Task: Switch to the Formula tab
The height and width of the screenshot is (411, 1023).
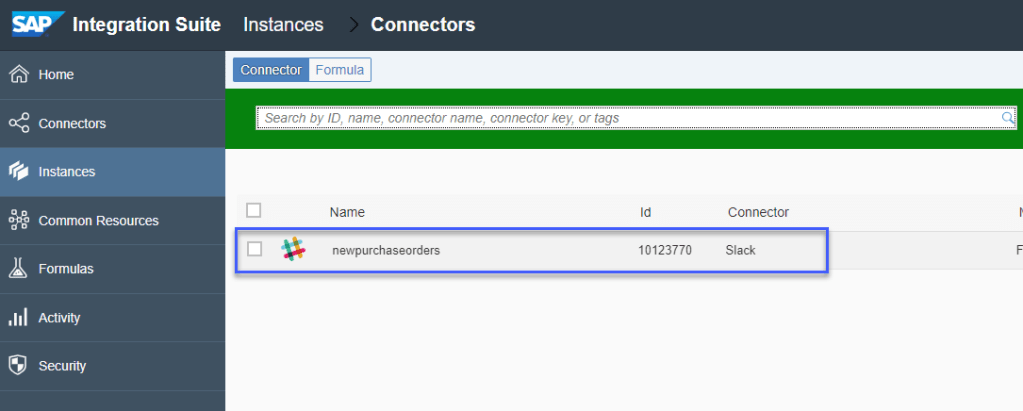Action: point(340,70)
